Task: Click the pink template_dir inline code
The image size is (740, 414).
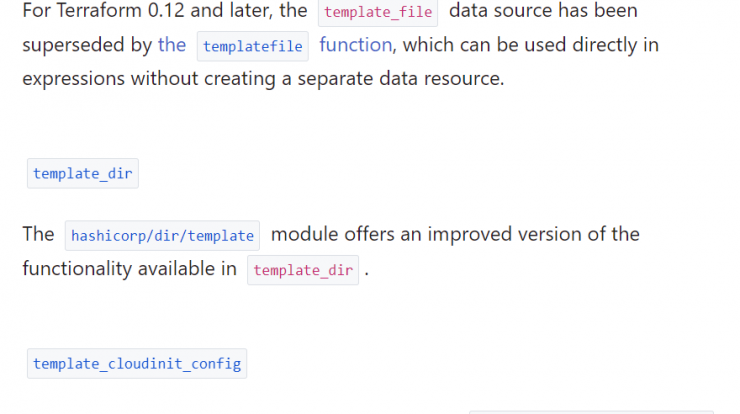Action: pyautogui.click(x=303, y=270)
